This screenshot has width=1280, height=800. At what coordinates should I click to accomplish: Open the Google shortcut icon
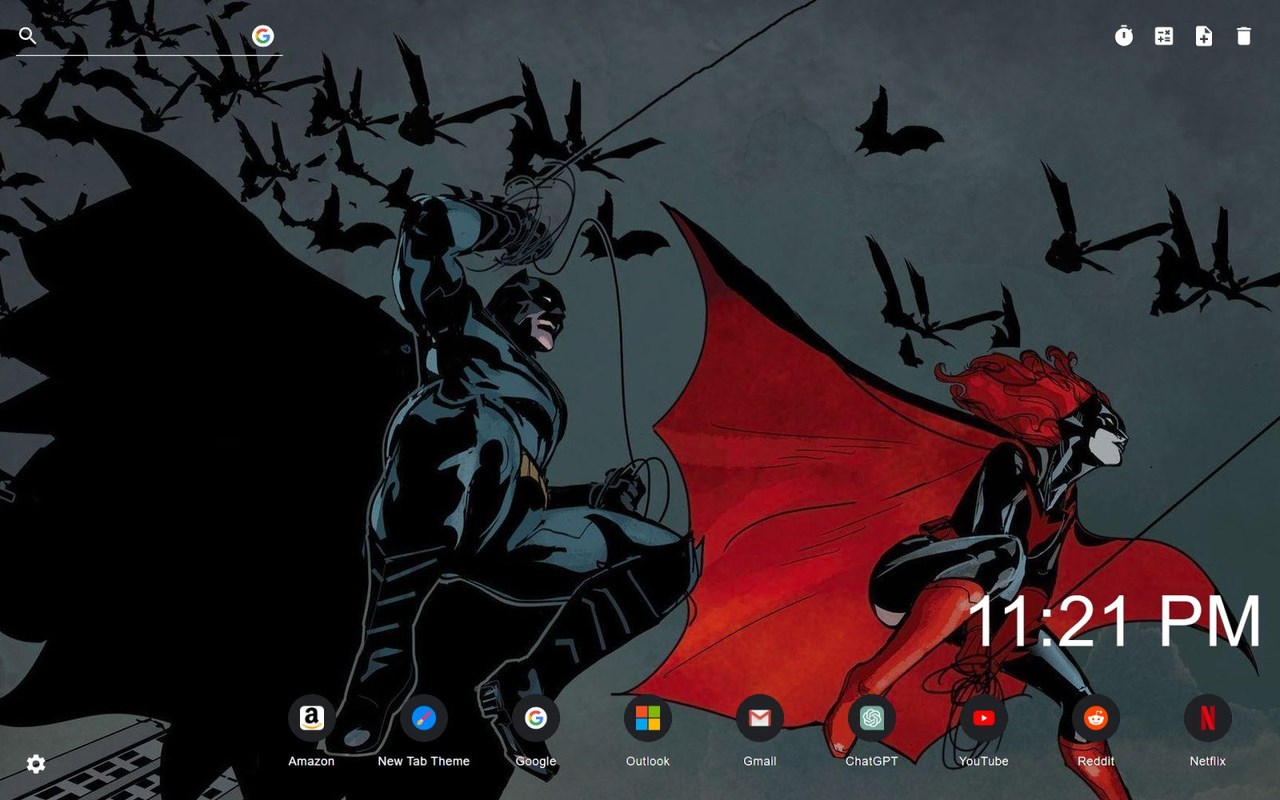(536, 718)
